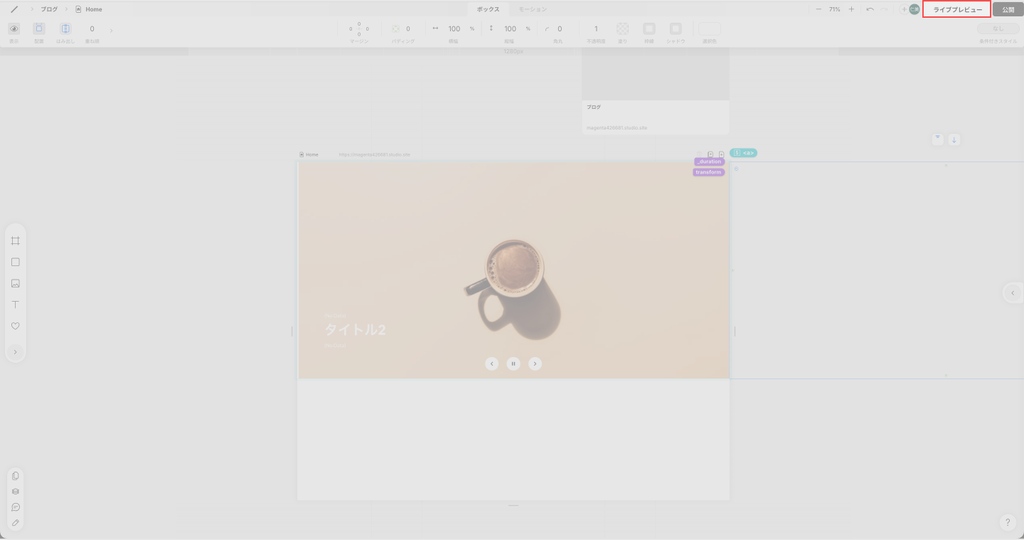Expand the left toolbar with bottom chevron
This screenshot has width=1024, height=540.
point(15,352)
